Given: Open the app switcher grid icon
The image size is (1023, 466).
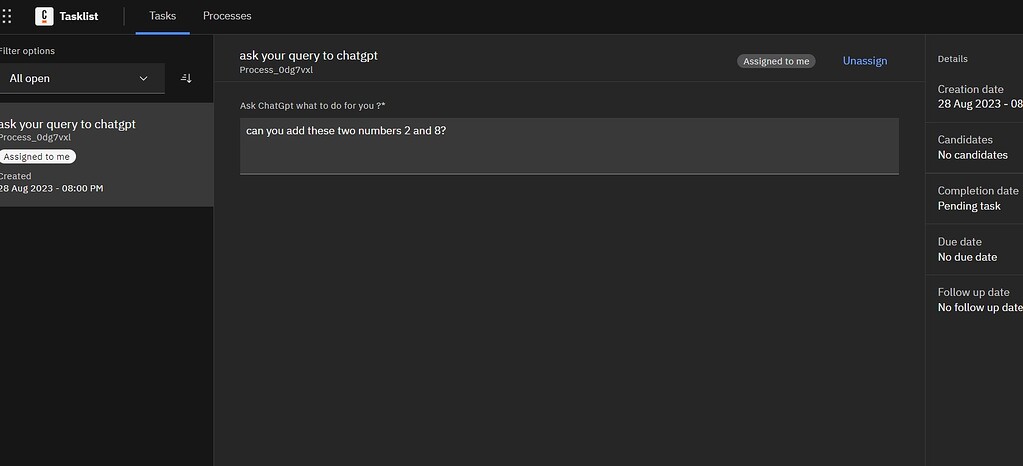Looking at the screenshot, I should coord(8,16).
